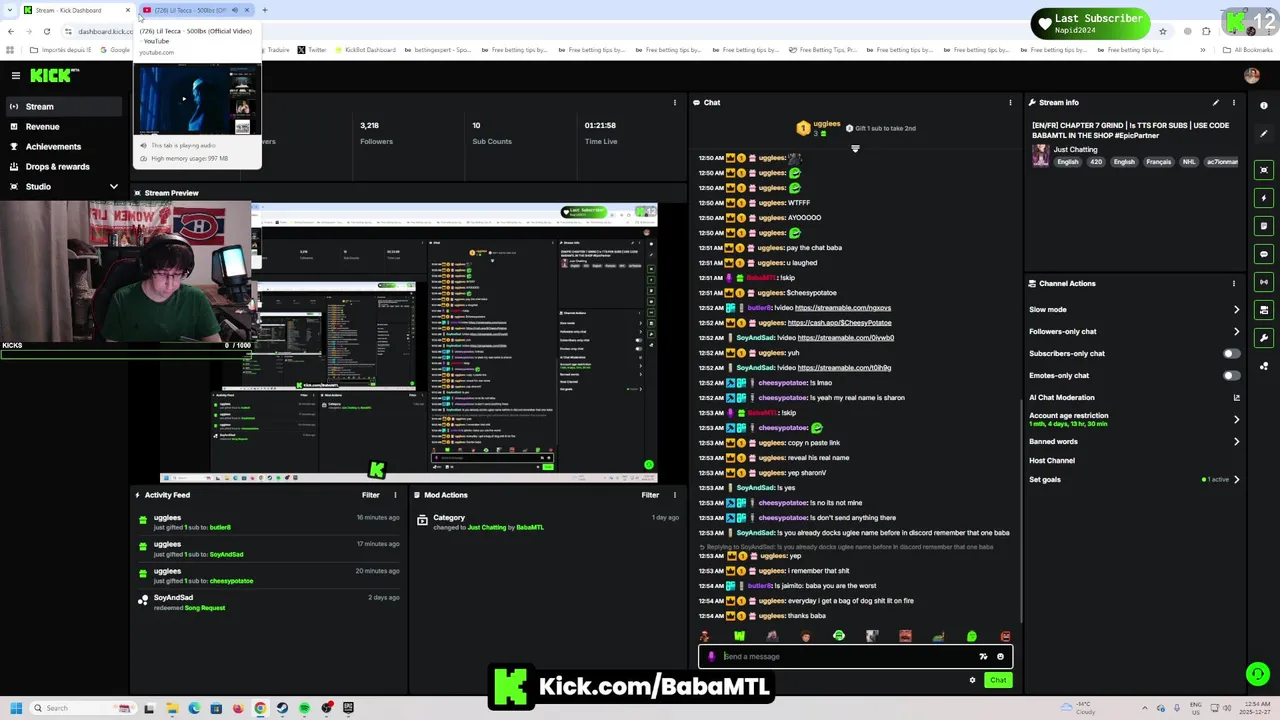
Task: Expand Account age restriction settings
Action: tap(1236, 419)
